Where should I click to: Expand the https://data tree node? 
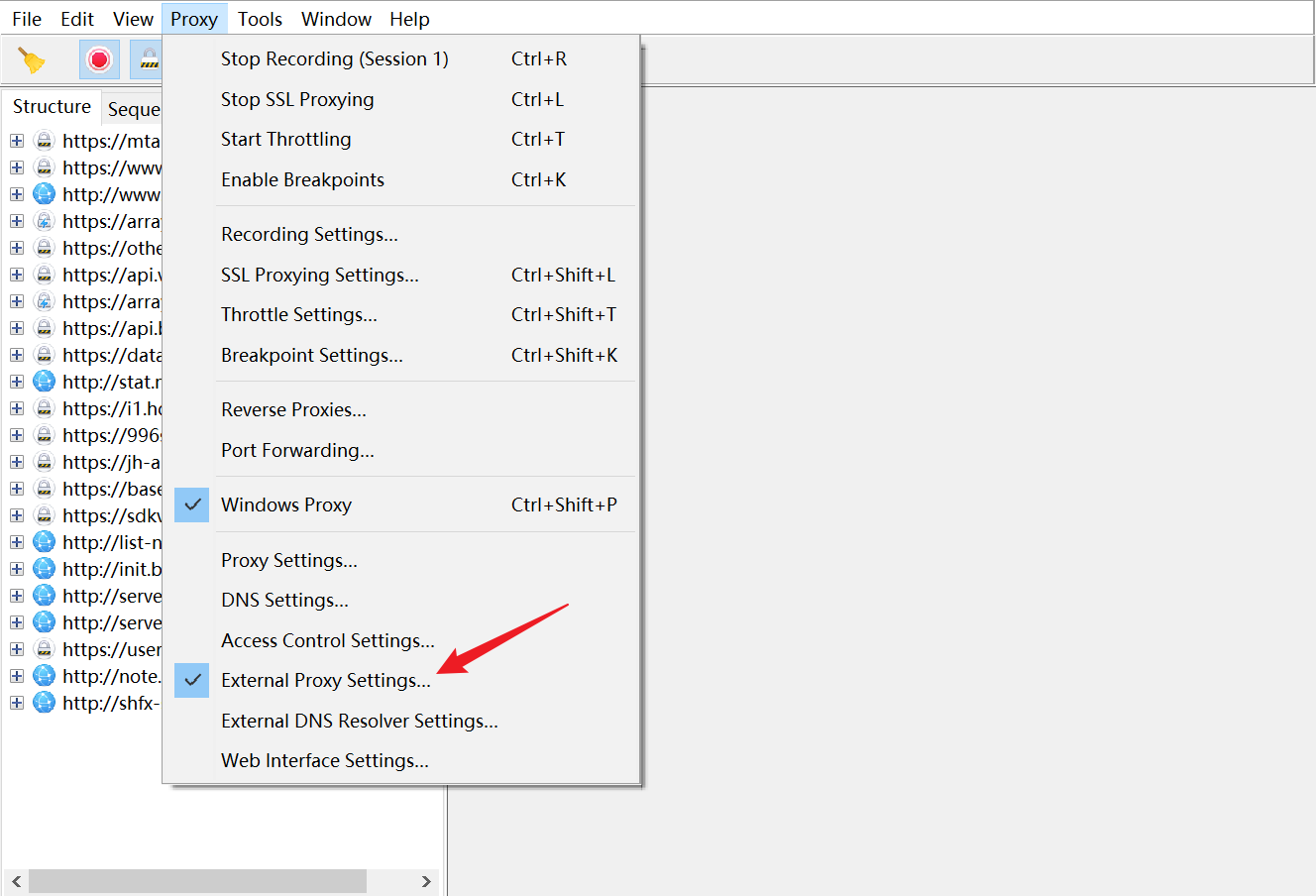pyautogui.click(x=17, y=355)
